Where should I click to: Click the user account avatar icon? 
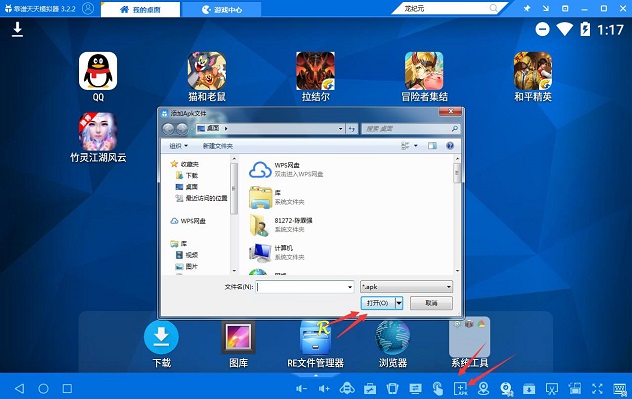(88, 8)
